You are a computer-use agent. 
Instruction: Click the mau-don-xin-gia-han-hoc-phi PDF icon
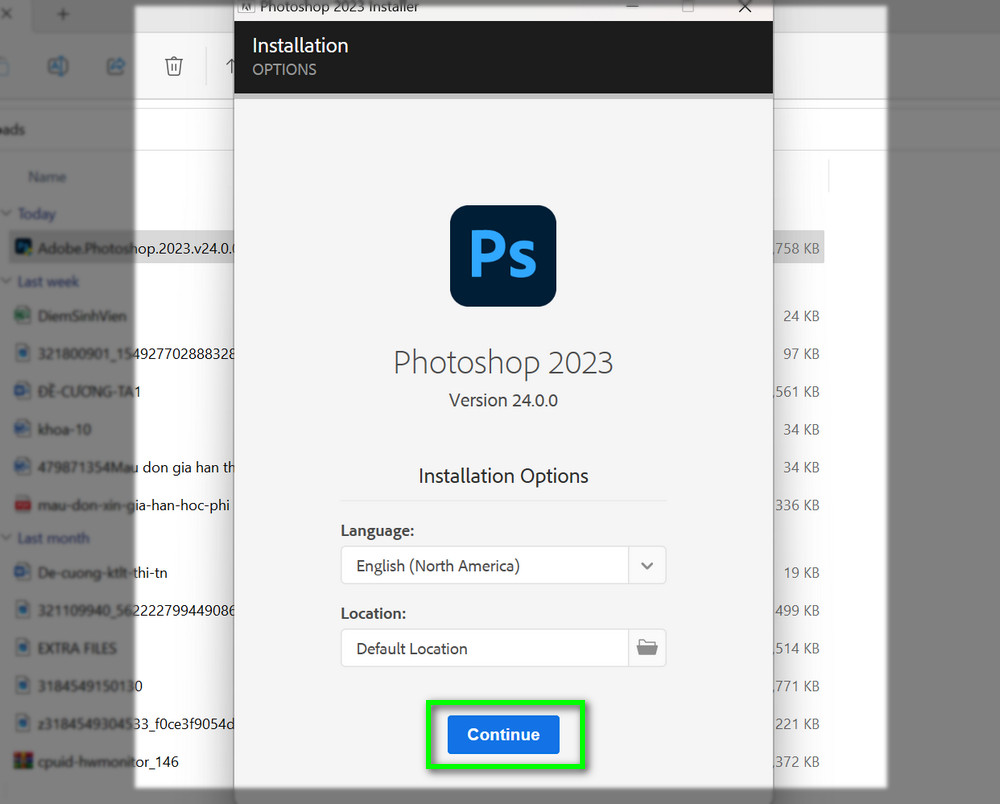click(23, 504)
